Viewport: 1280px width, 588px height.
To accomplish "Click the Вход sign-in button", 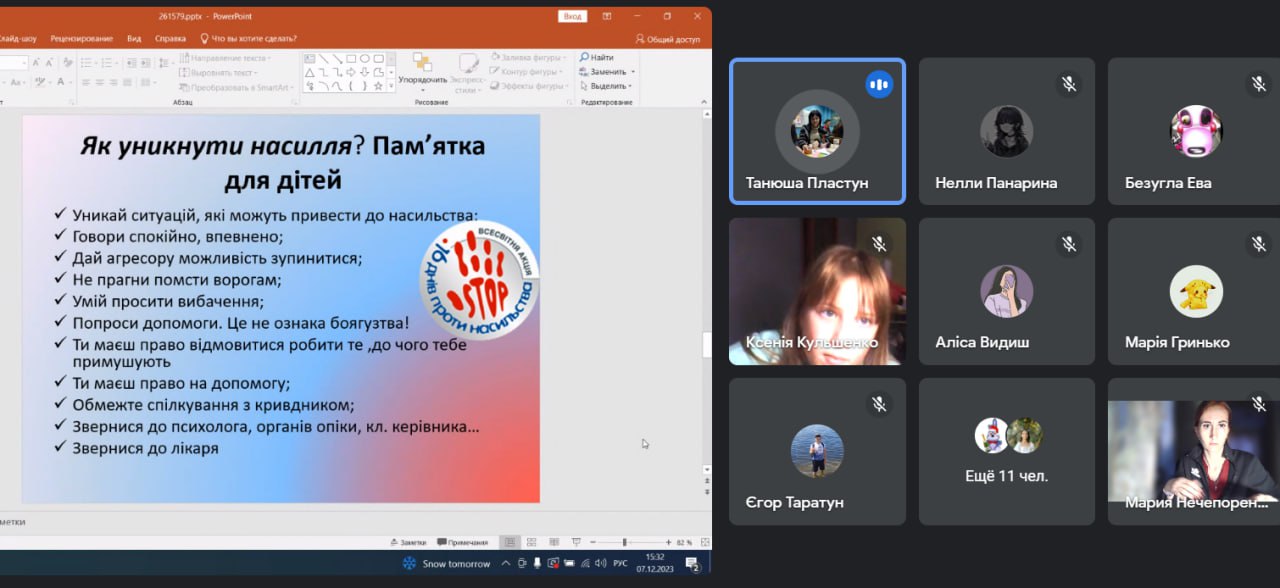I will click(572, 16).
